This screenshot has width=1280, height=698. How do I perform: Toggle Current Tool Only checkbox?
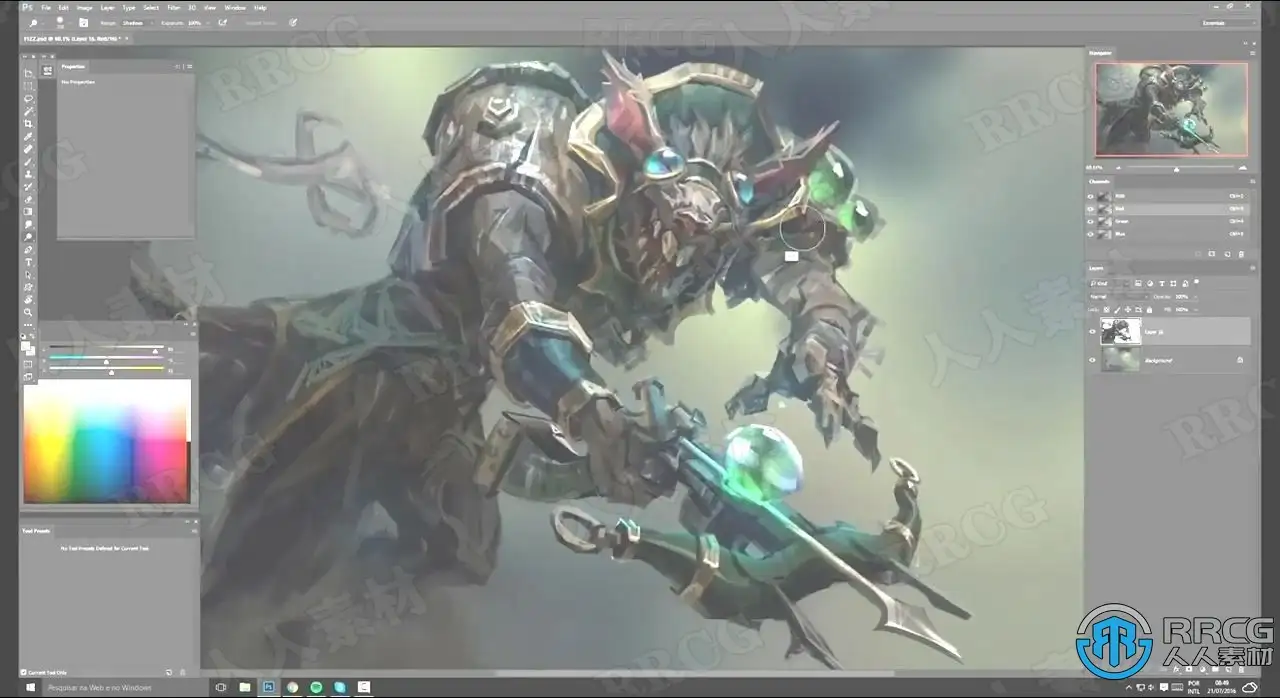(x=24, y=672)
